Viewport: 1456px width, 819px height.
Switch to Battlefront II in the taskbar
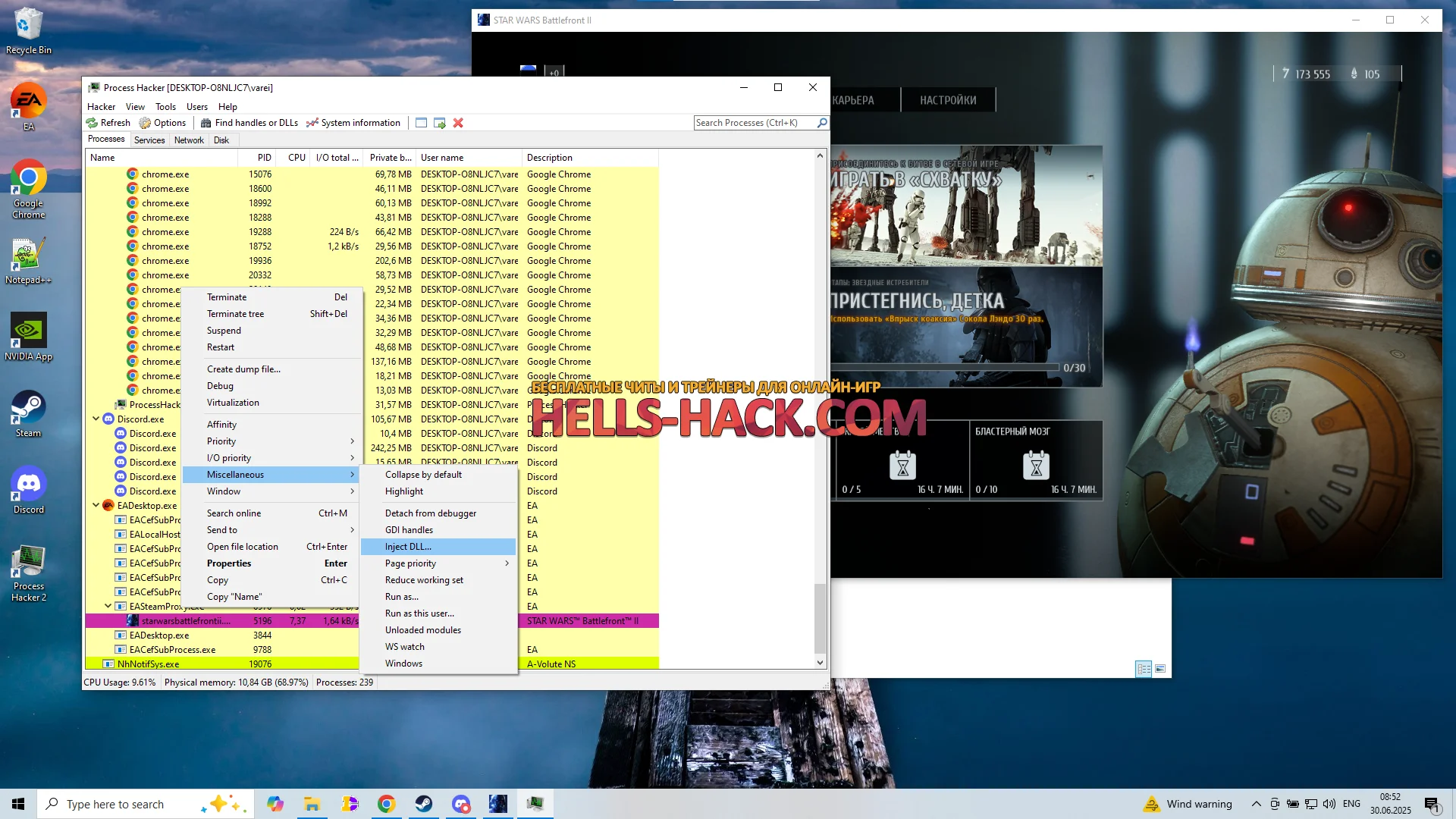[x=498, y=804]
